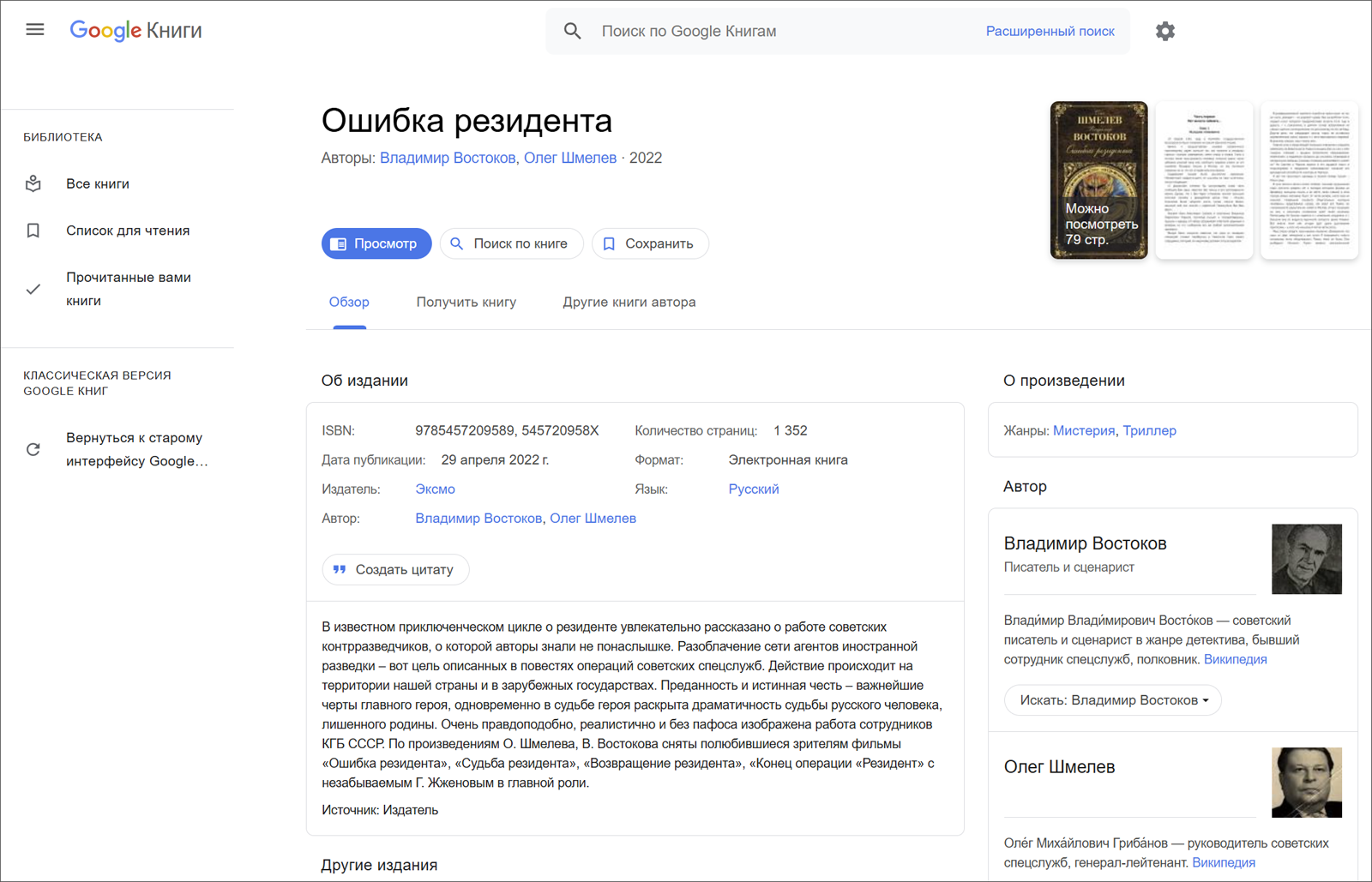Open settings gear icon
The width and height of the screenshot is (1372, 882).
point(1164,32)
